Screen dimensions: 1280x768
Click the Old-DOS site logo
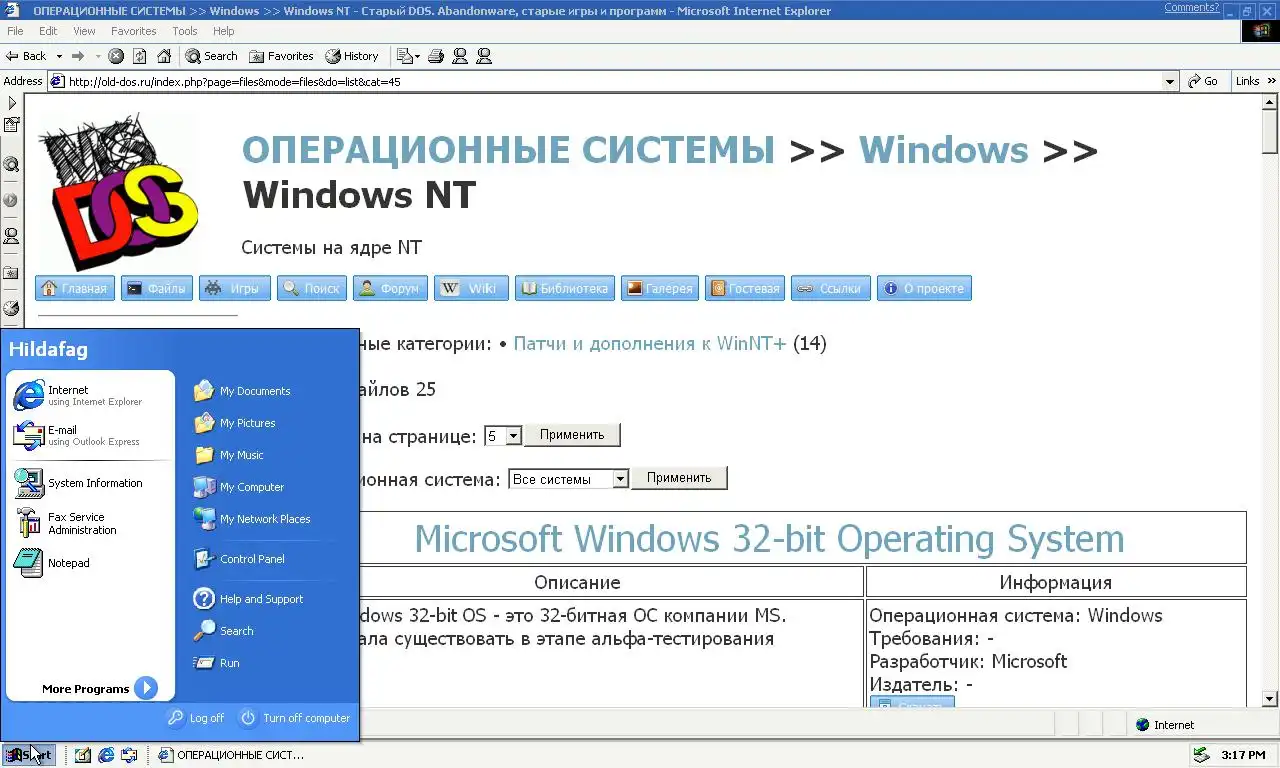tap(118, 190)
